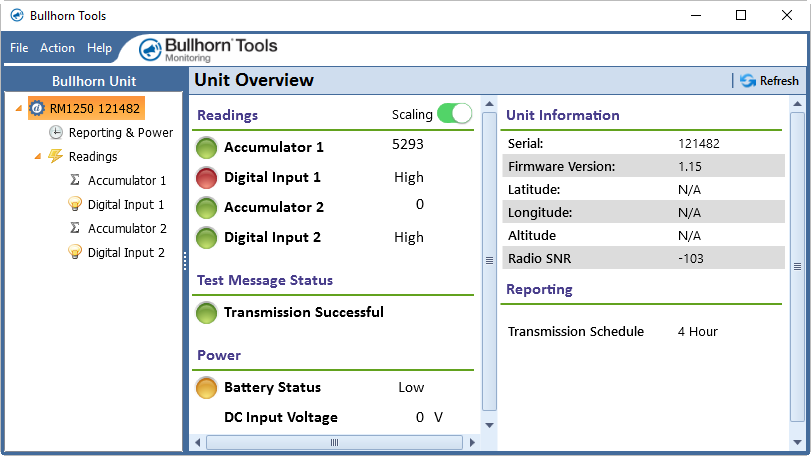Open the Action menu
Viewport: 811px width, 456px height.
57,48
